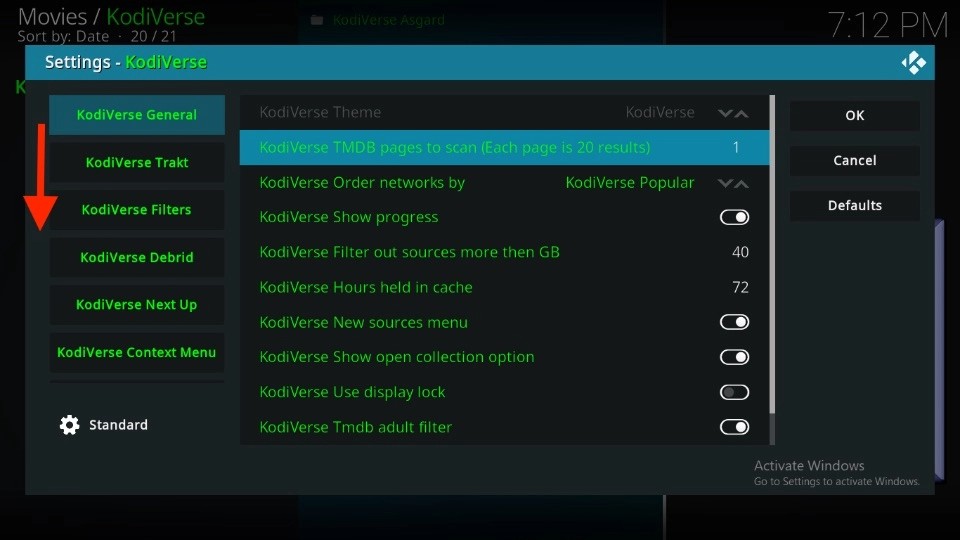Toggle KodiVerse Show progress switch
This screenshot has height=540, width=960.
coord(734,217)
